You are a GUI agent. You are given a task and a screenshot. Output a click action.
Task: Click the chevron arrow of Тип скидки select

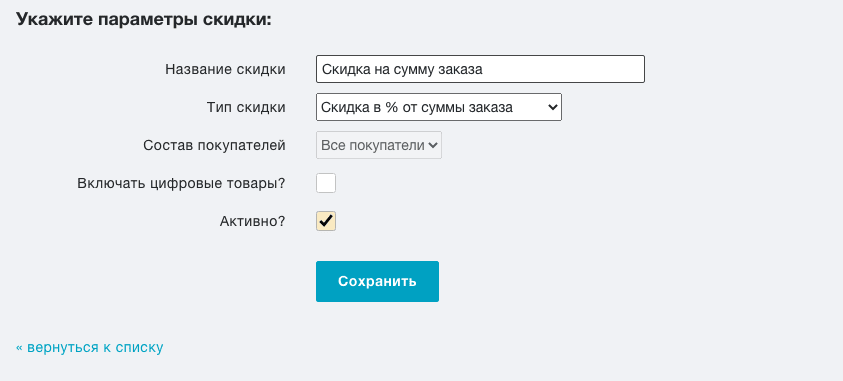553,107
